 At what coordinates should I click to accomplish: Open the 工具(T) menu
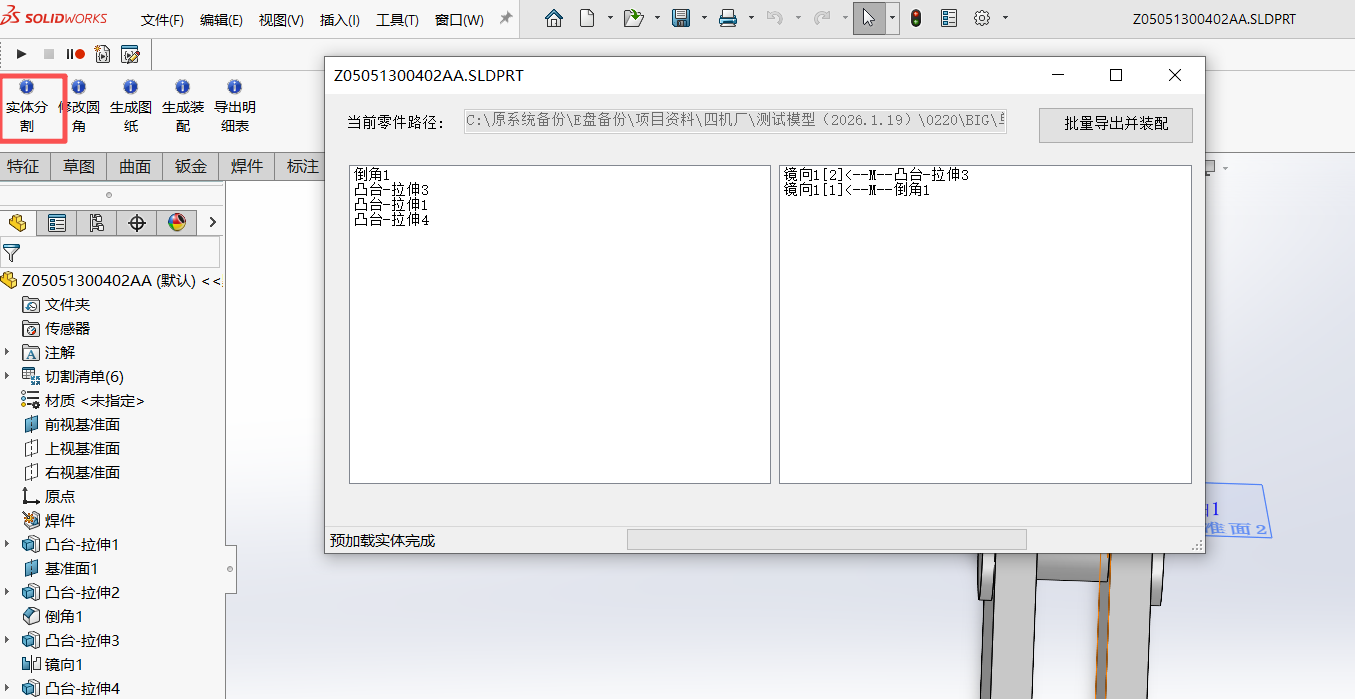[397, 20]
